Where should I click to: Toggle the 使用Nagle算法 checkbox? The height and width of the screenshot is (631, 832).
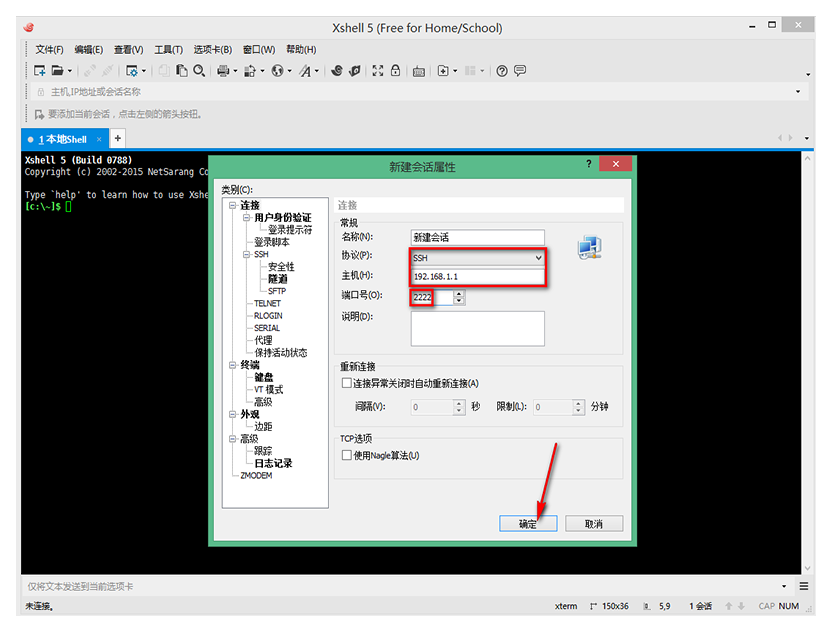[x=347, y=456]
